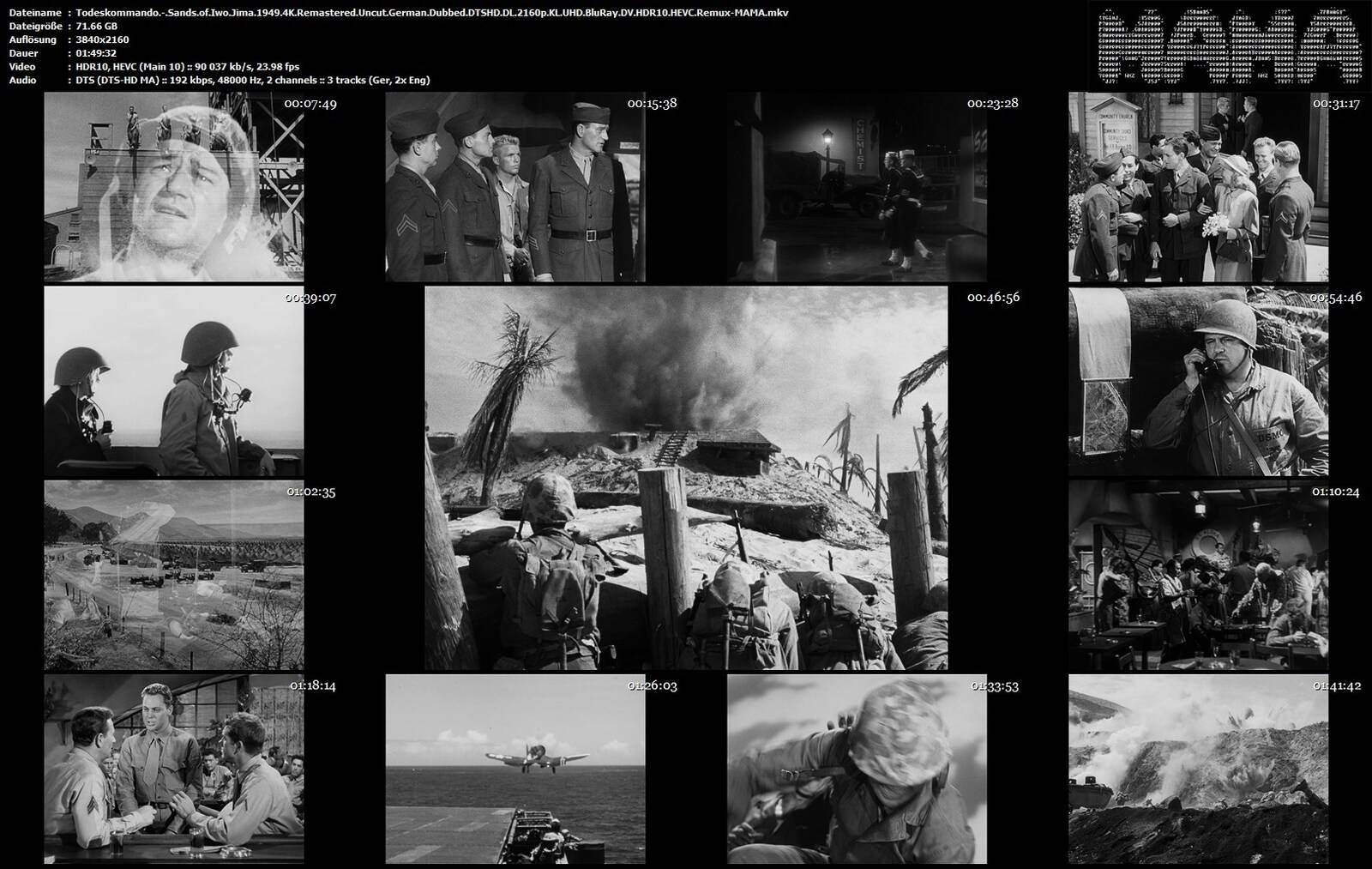Click the soldier-on-phone thumbnail at 00:54:46

[1198, 382]
